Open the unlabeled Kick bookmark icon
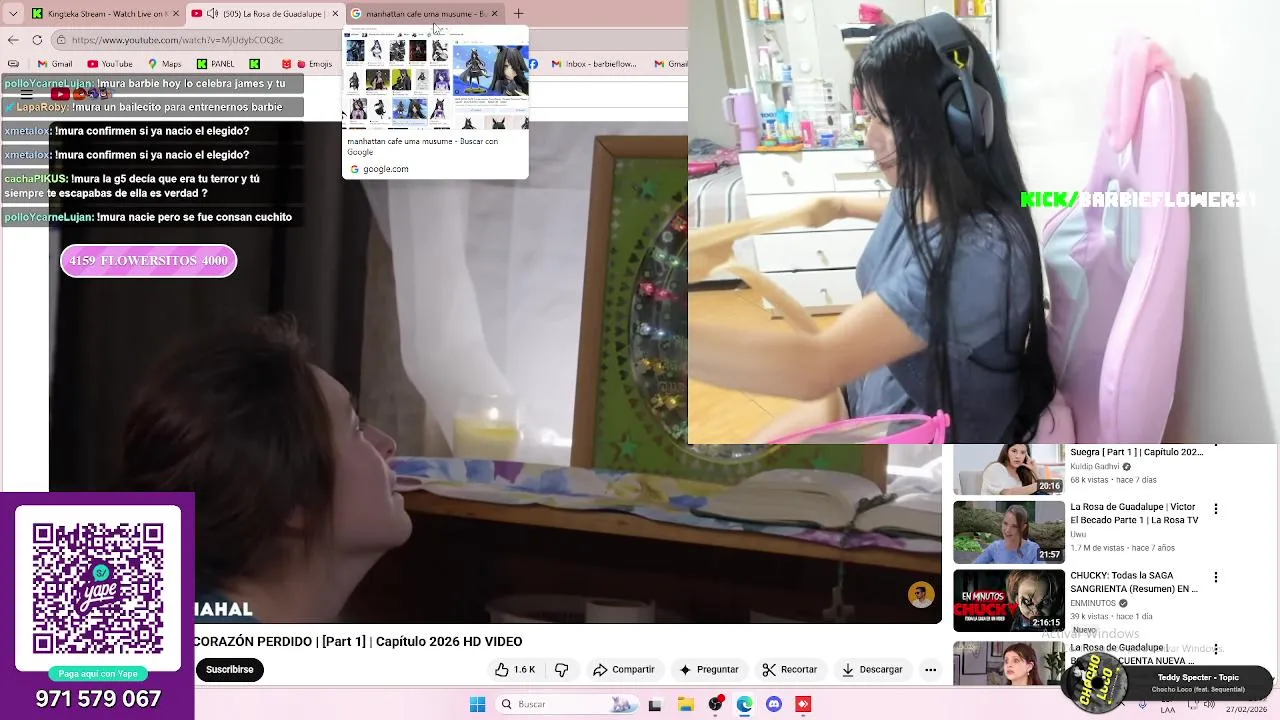Image resolution: width=1280 pixels, height=720 pixels. (x=254, y=64)
